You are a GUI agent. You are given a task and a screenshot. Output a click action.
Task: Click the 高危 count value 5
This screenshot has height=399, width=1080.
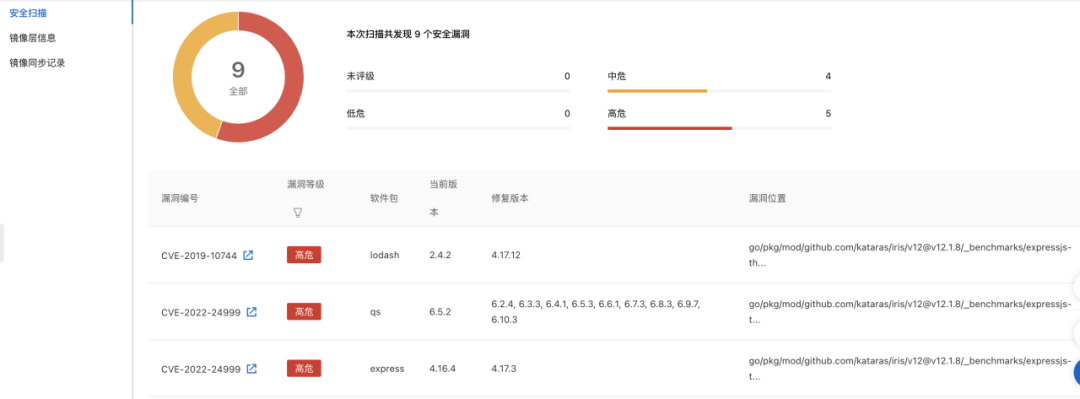tap(828, 113)
